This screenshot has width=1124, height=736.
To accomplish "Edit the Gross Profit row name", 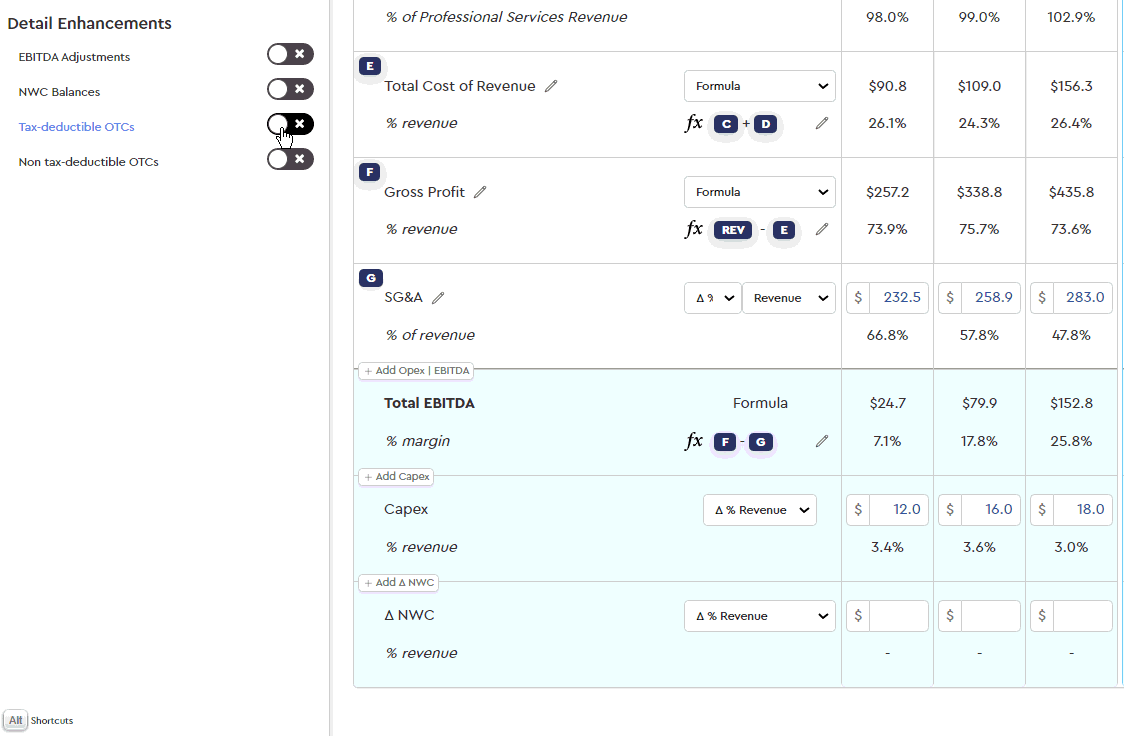I will point(480,192).
